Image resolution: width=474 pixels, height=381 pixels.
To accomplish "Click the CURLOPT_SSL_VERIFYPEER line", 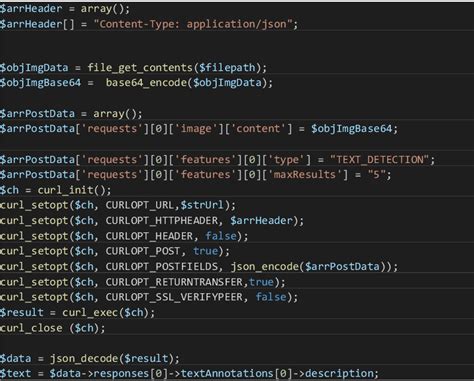I will pos(149,297).
